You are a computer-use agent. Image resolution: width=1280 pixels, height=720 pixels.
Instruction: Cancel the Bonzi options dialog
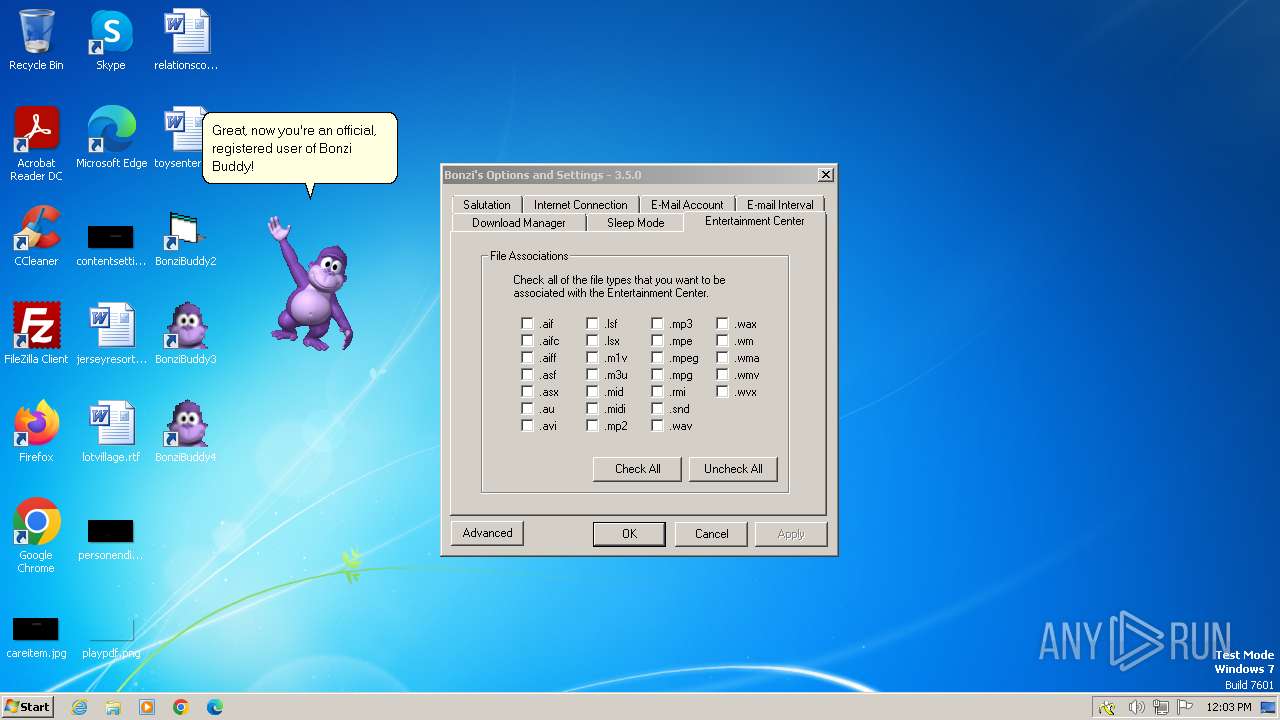[711, 534]
